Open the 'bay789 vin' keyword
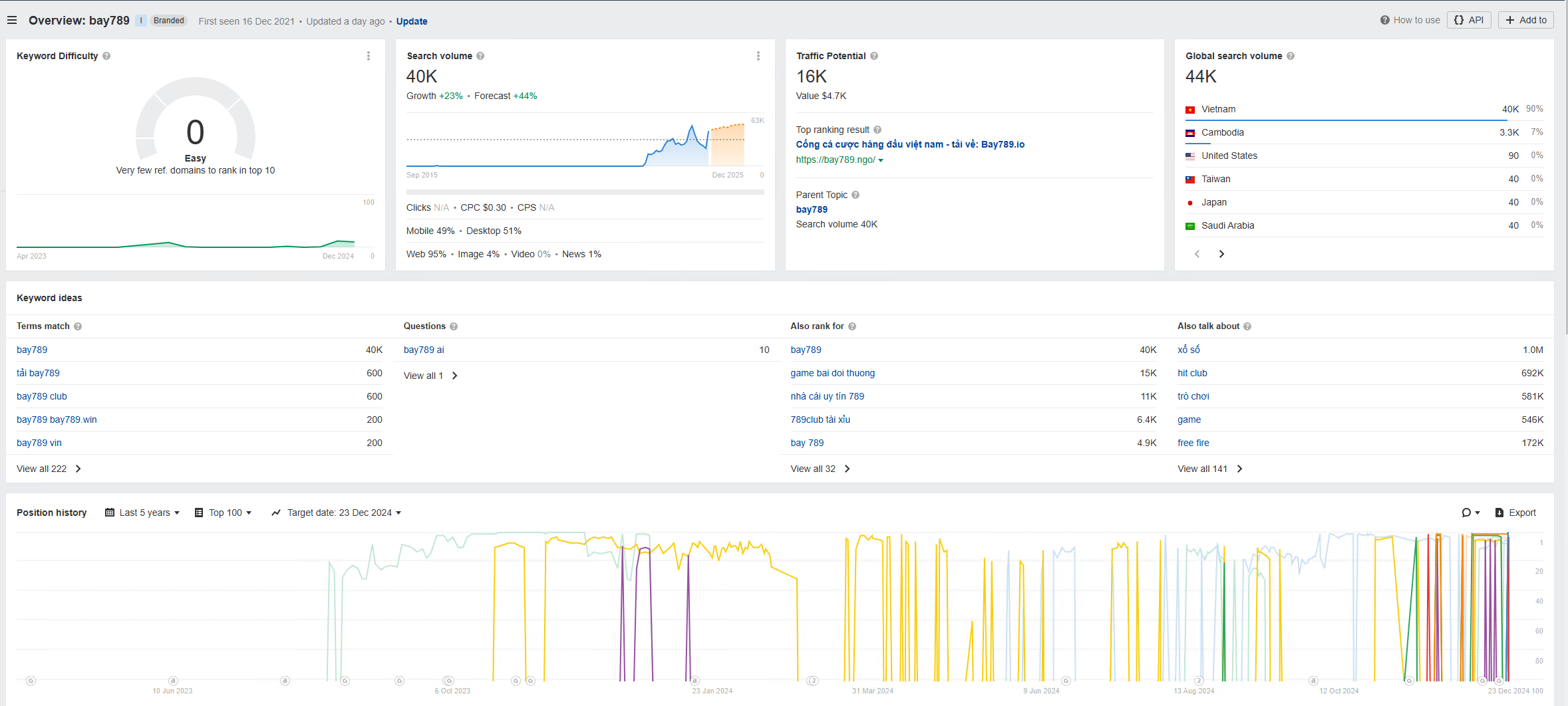The image size is (1568, 706). [x=39, y=443]
